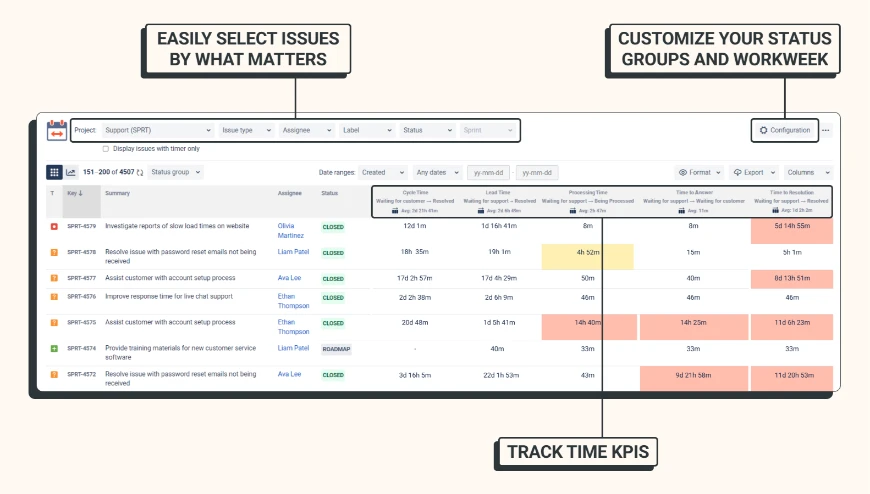Open the Any dates dropdown

click(437, 173)
